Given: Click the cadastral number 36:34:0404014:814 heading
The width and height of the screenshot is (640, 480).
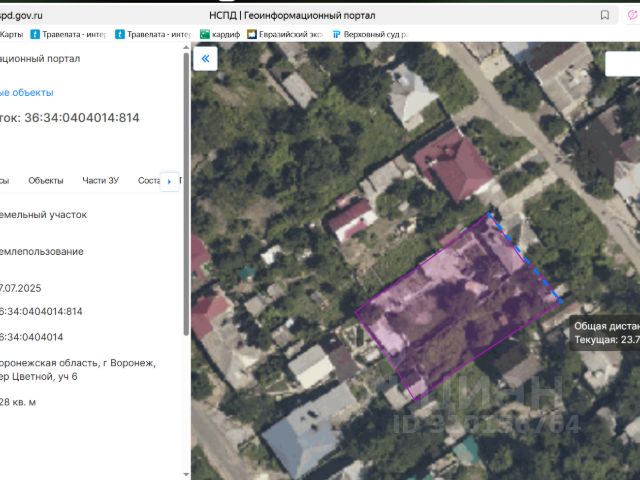Looking at the screenshot, I should point(70,118).
